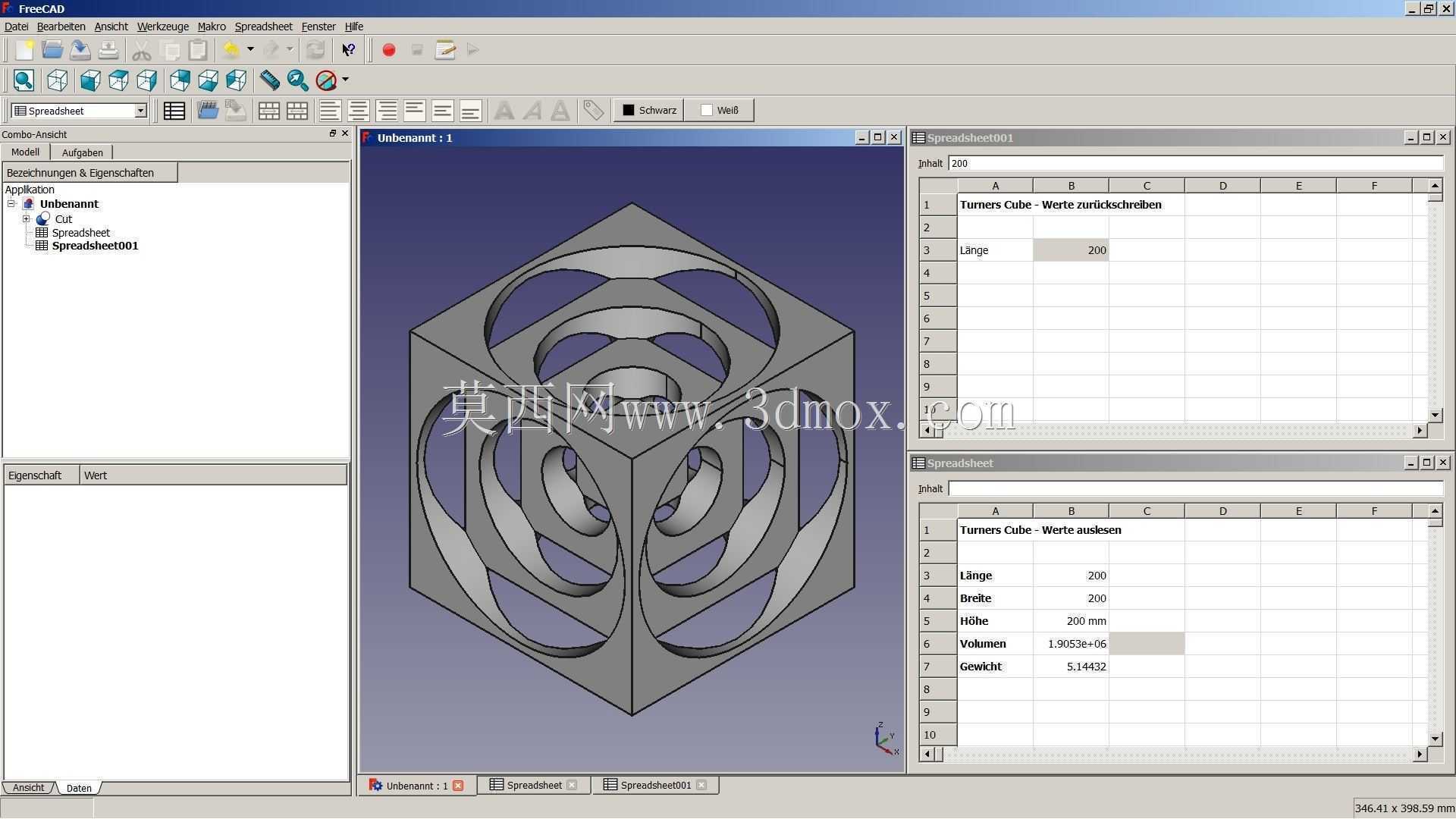
Task: Click column header D in Spreadsheet001 window
Action: point(1222,186)
